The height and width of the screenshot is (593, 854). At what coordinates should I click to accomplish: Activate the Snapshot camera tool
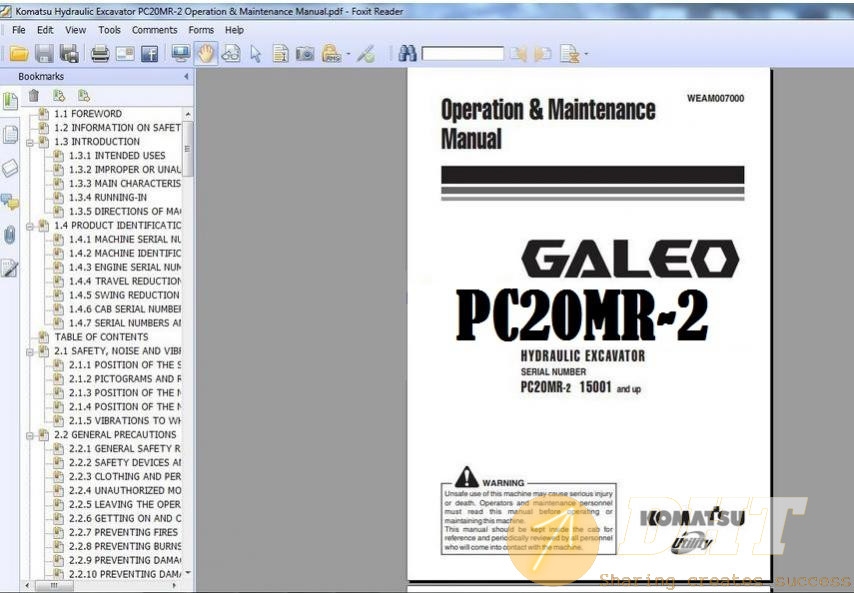click(x=305, y=53)
